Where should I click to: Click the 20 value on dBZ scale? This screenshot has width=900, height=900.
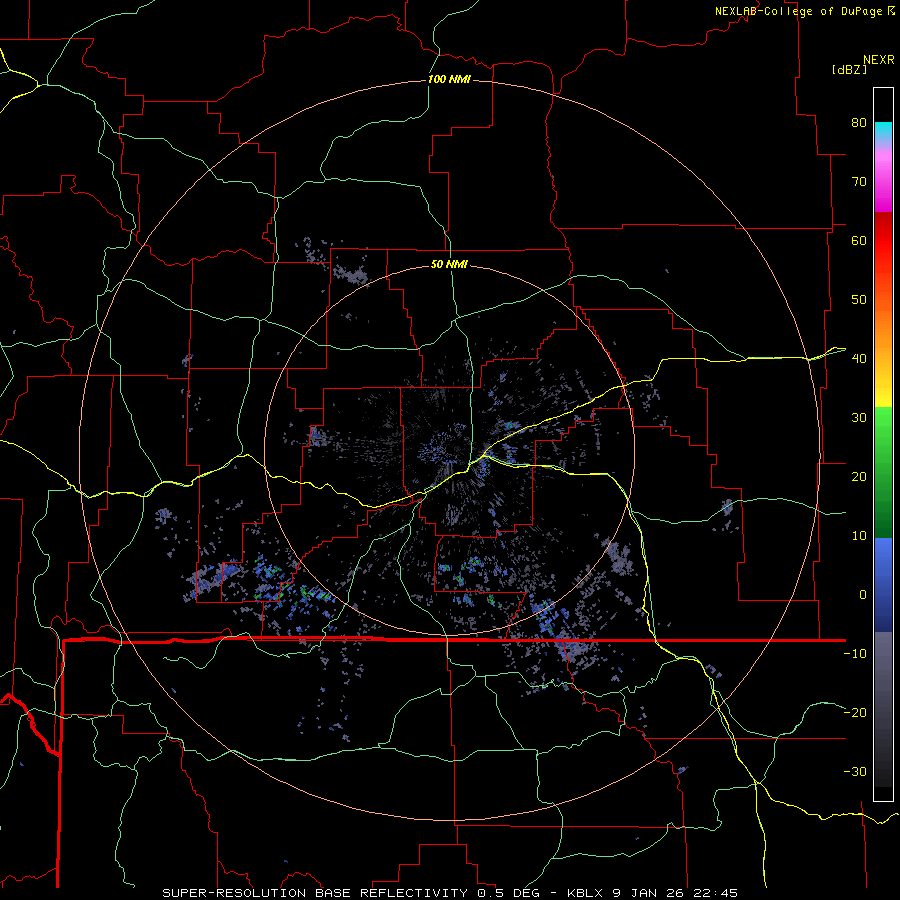(859, 477)
